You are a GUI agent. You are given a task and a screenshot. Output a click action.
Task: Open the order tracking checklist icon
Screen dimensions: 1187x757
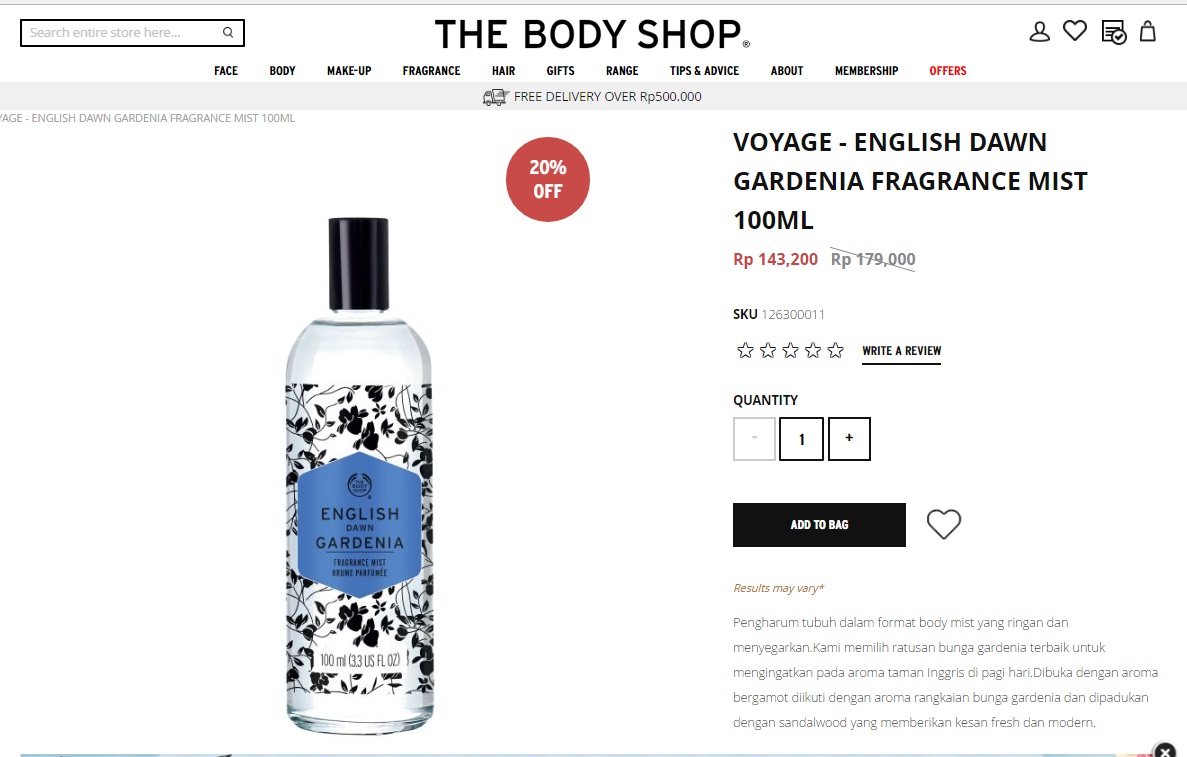tap(1114, 33)
